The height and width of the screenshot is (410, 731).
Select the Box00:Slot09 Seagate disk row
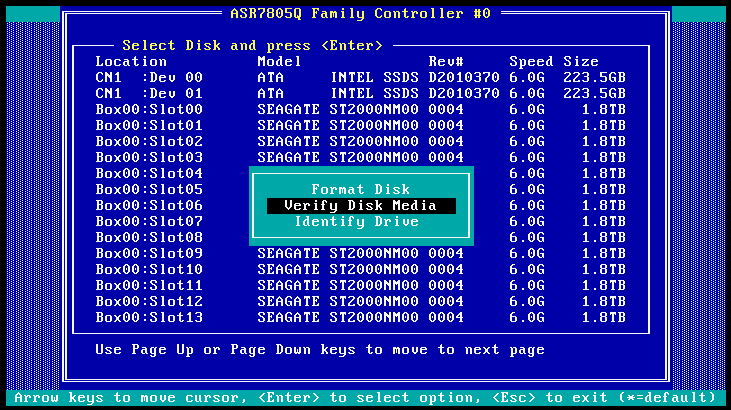click(x=360, y=253)
